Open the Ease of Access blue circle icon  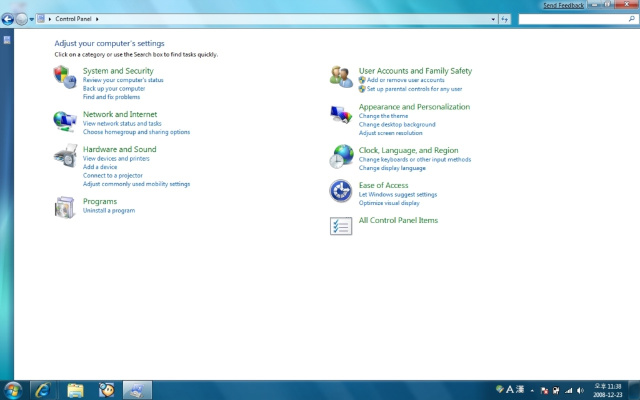pos(341,191)
